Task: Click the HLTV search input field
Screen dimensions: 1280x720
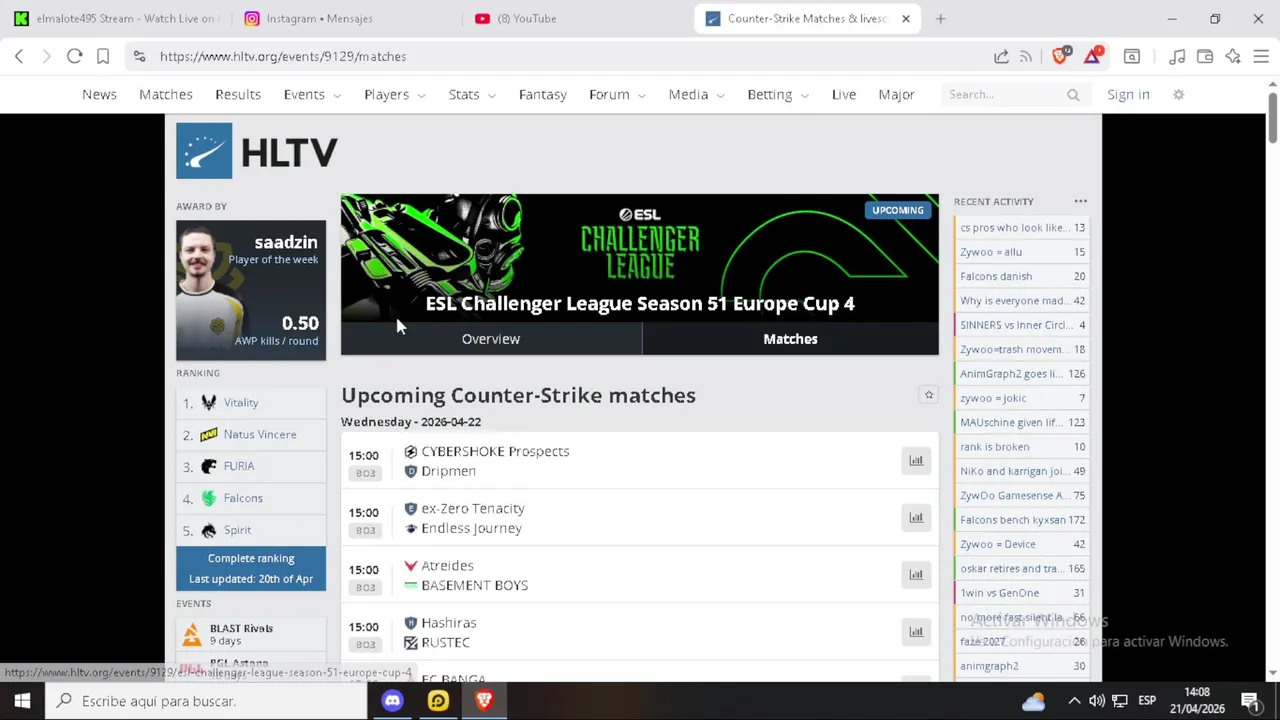Action: pos(1005,94)
